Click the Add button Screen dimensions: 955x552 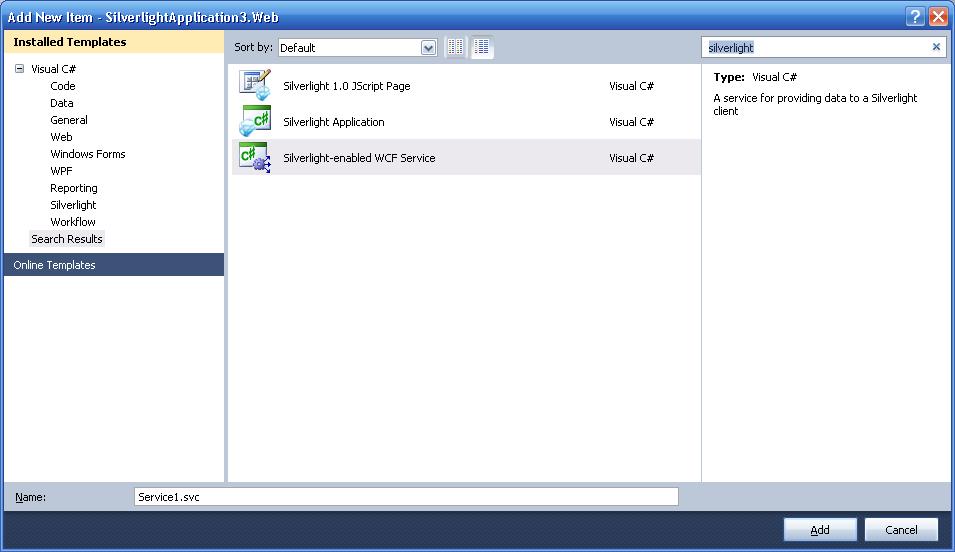point(820,530)
